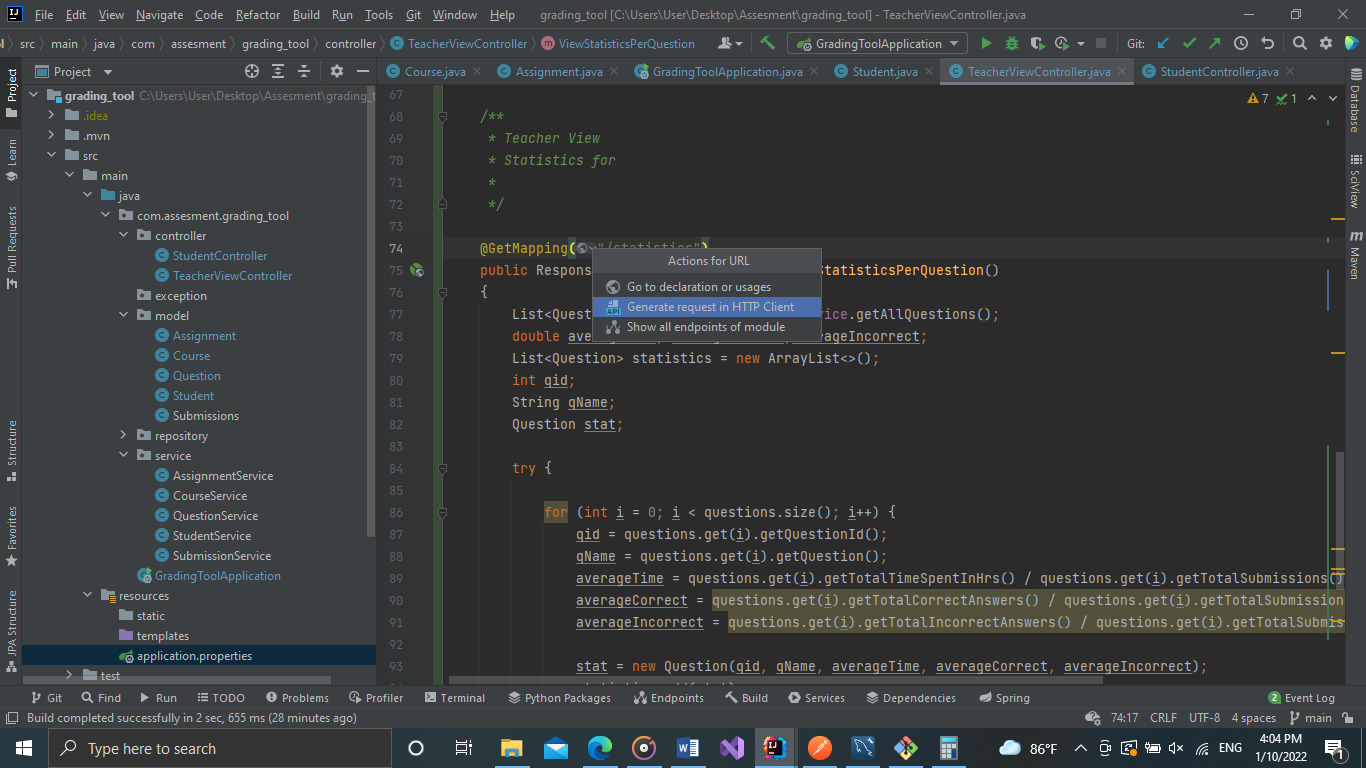Start debugging with the bug icon
The width and height of the screenshot is (1366, 768).
[x=1011, y=43]
